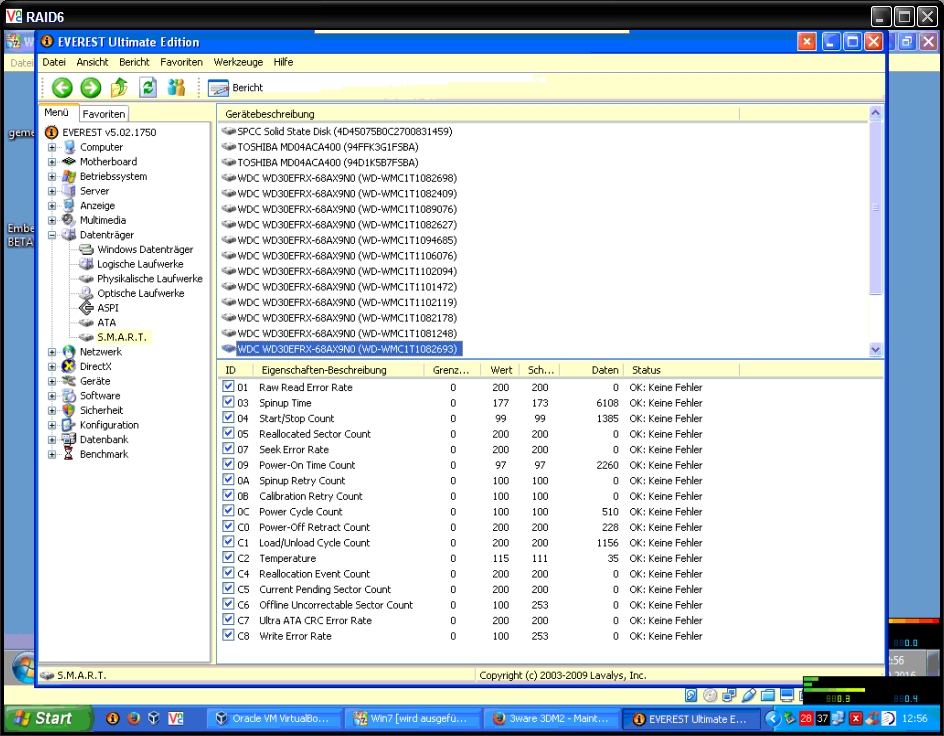Toggle checkbox for Spinup Time
944x736 pixels.
(228, 402)
